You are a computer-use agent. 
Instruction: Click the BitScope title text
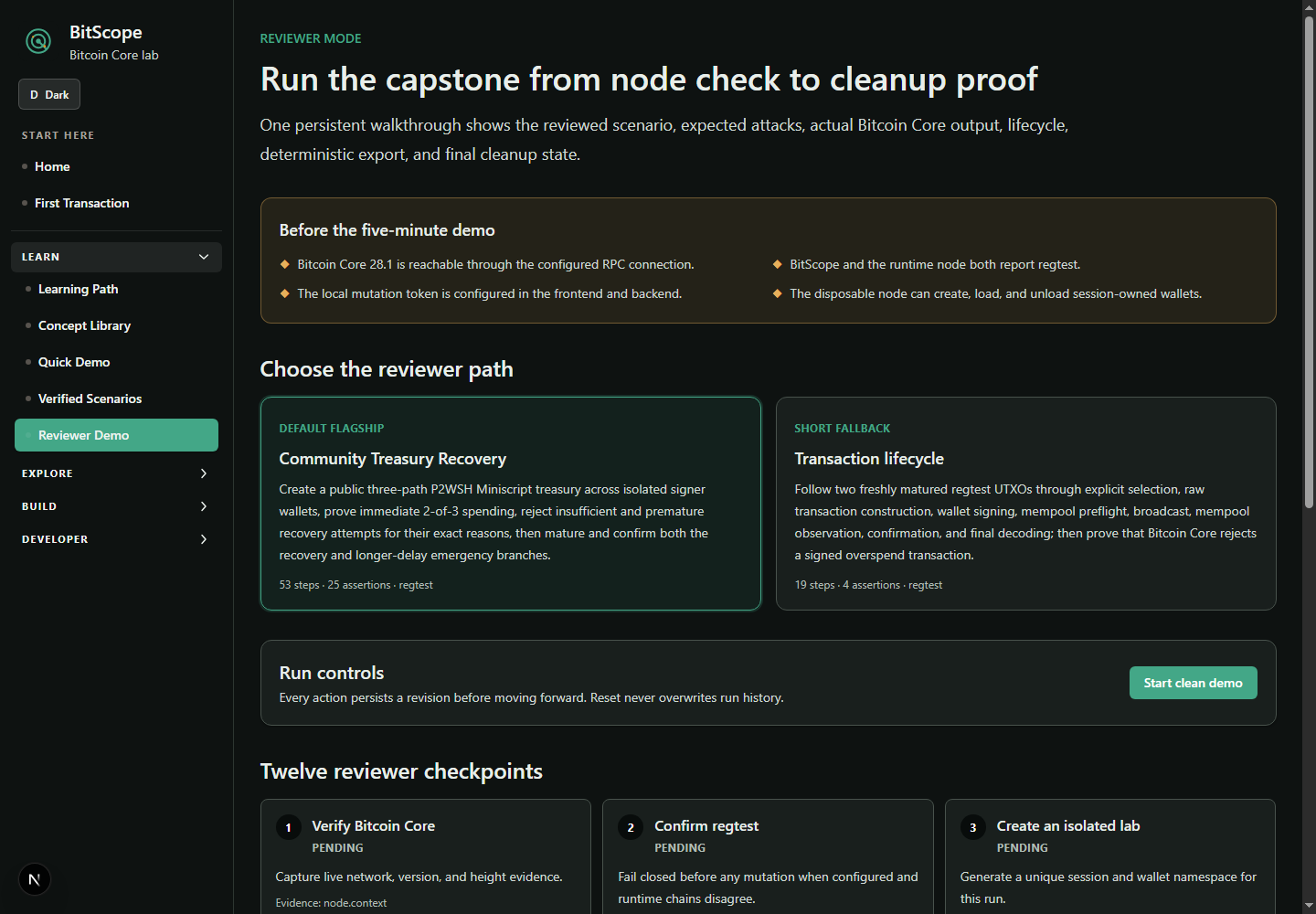(106, 32)
